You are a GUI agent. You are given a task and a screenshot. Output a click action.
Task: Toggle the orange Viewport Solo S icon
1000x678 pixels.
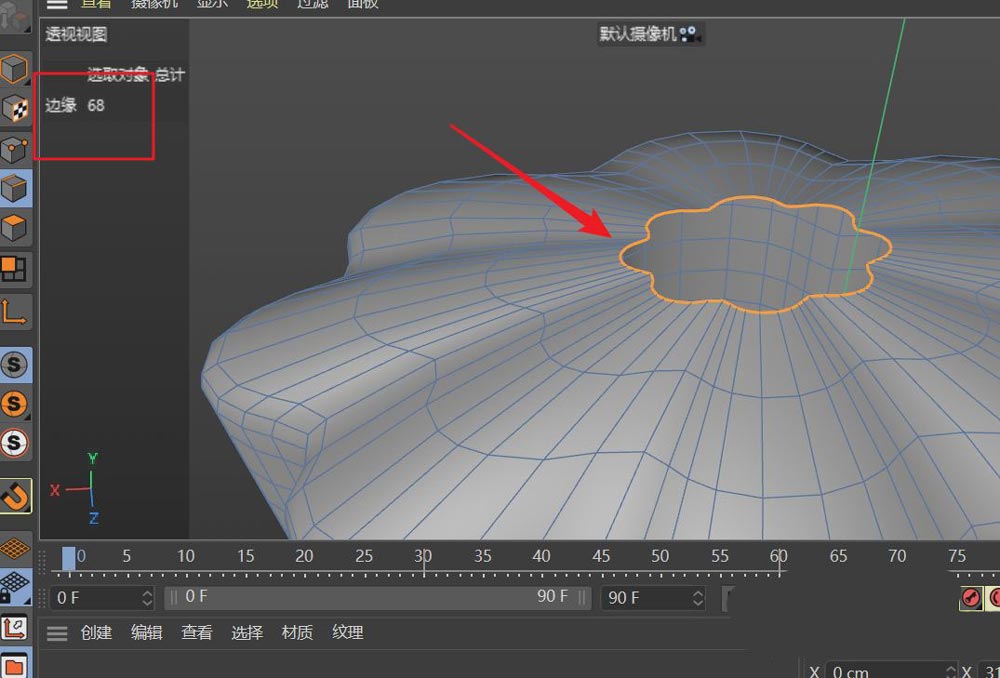point(15,404)
